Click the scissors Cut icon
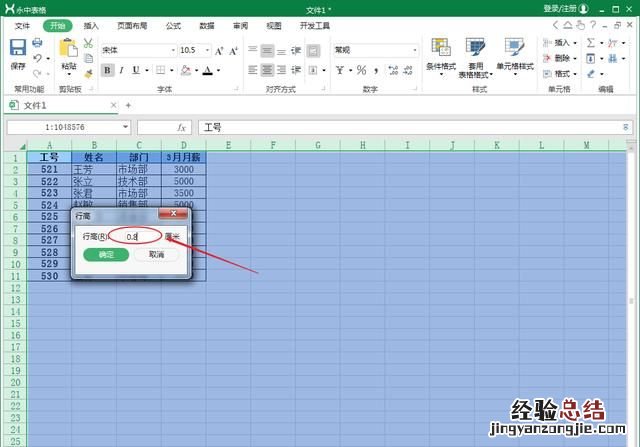 [x=89, y=43]
